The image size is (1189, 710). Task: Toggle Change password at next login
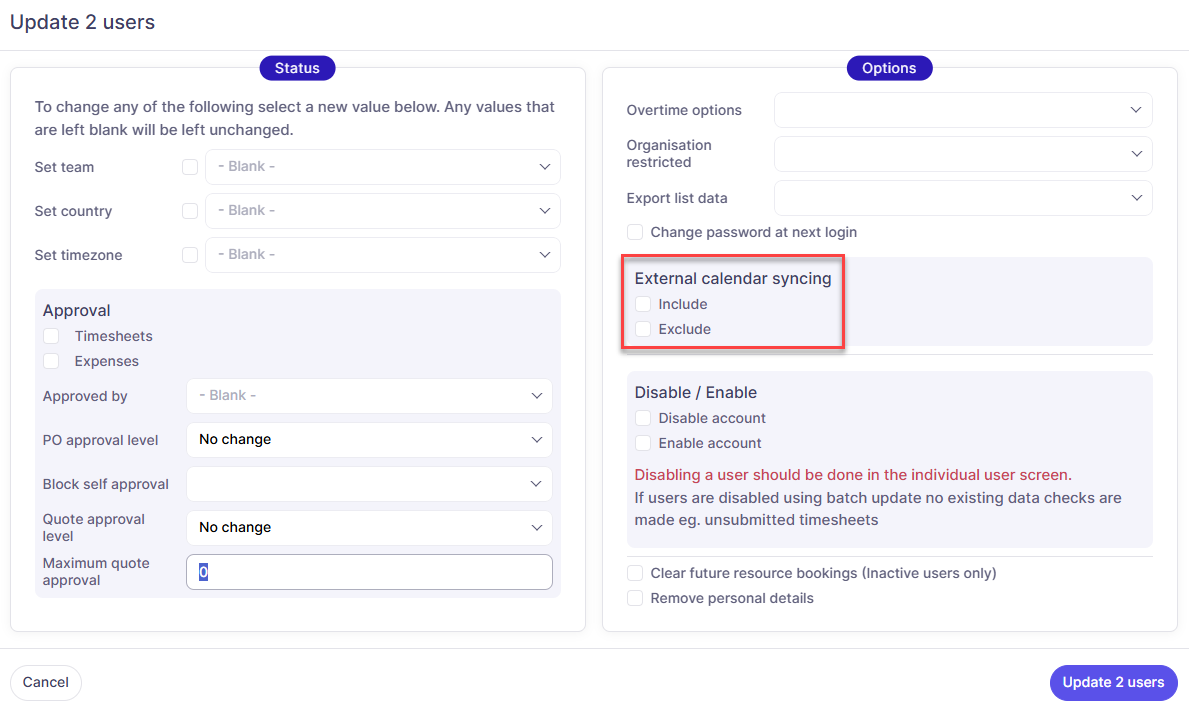click(635, 232)
